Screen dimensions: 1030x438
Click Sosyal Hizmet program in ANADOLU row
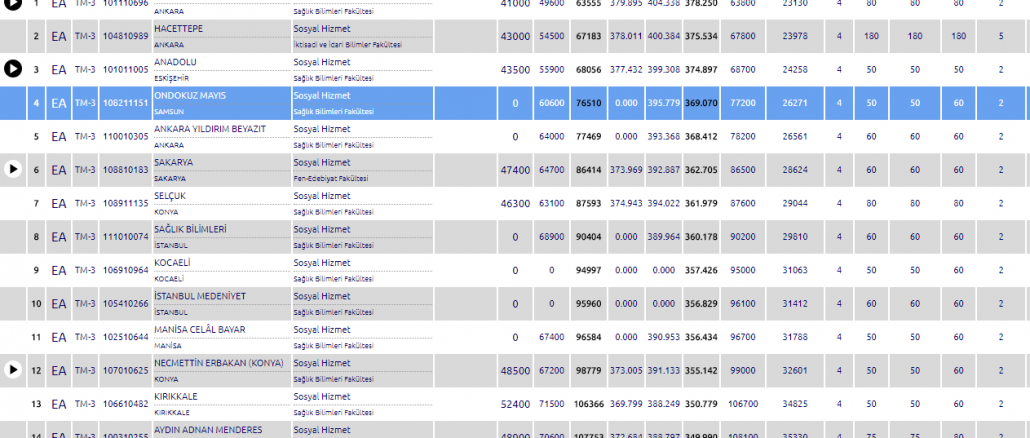point(321,62)
